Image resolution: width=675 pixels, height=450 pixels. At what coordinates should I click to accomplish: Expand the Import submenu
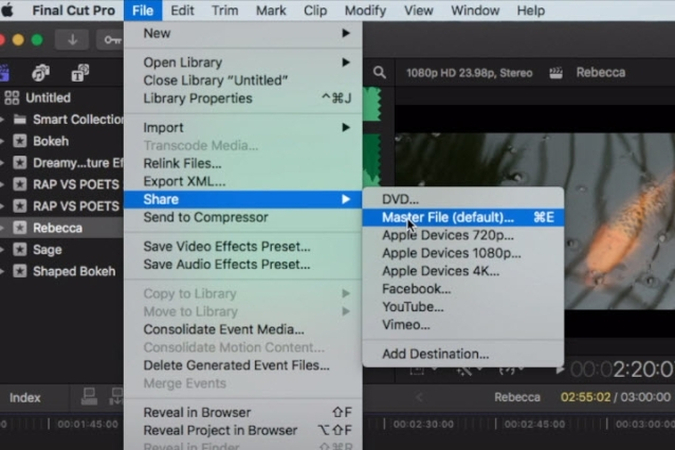[243, 127]
